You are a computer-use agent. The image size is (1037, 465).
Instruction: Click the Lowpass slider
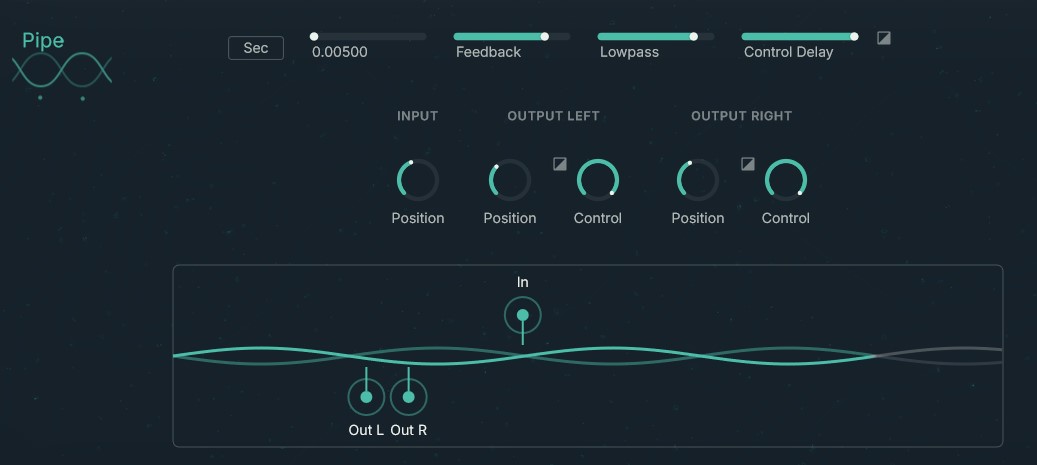pos(655,37)
